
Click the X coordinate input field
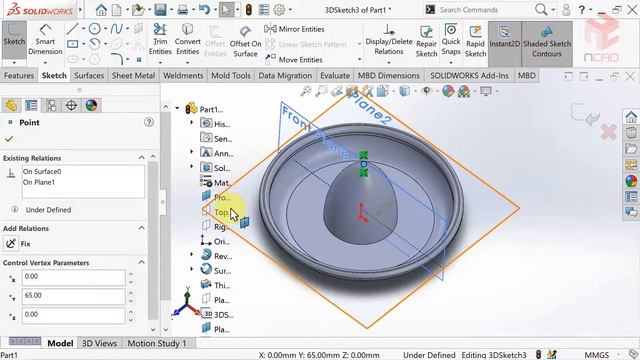point(73,277)
